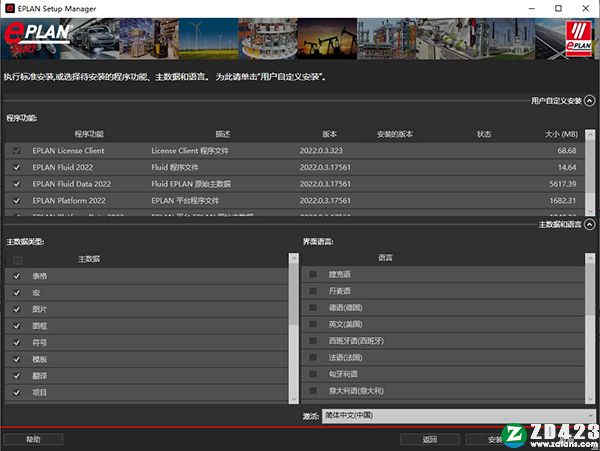This screenshot has height=451, width=600.
Task: Select the EPLAN Platform 2022 row name
Action: tap(69, 201)
